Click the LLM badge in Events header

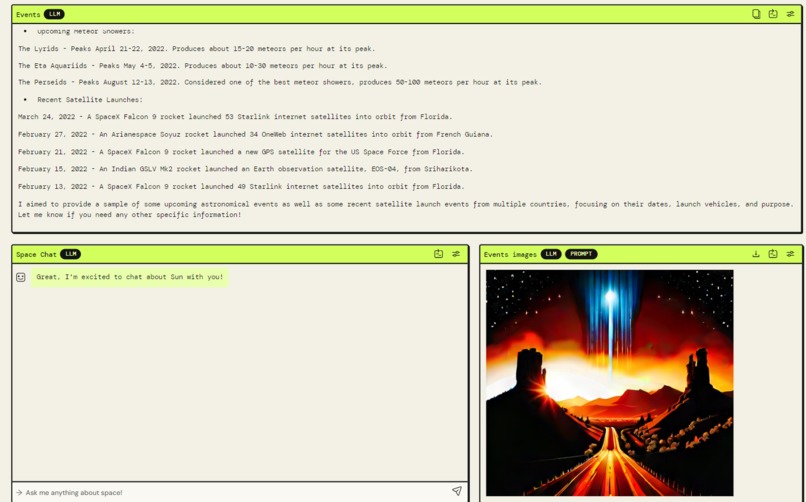54,14
